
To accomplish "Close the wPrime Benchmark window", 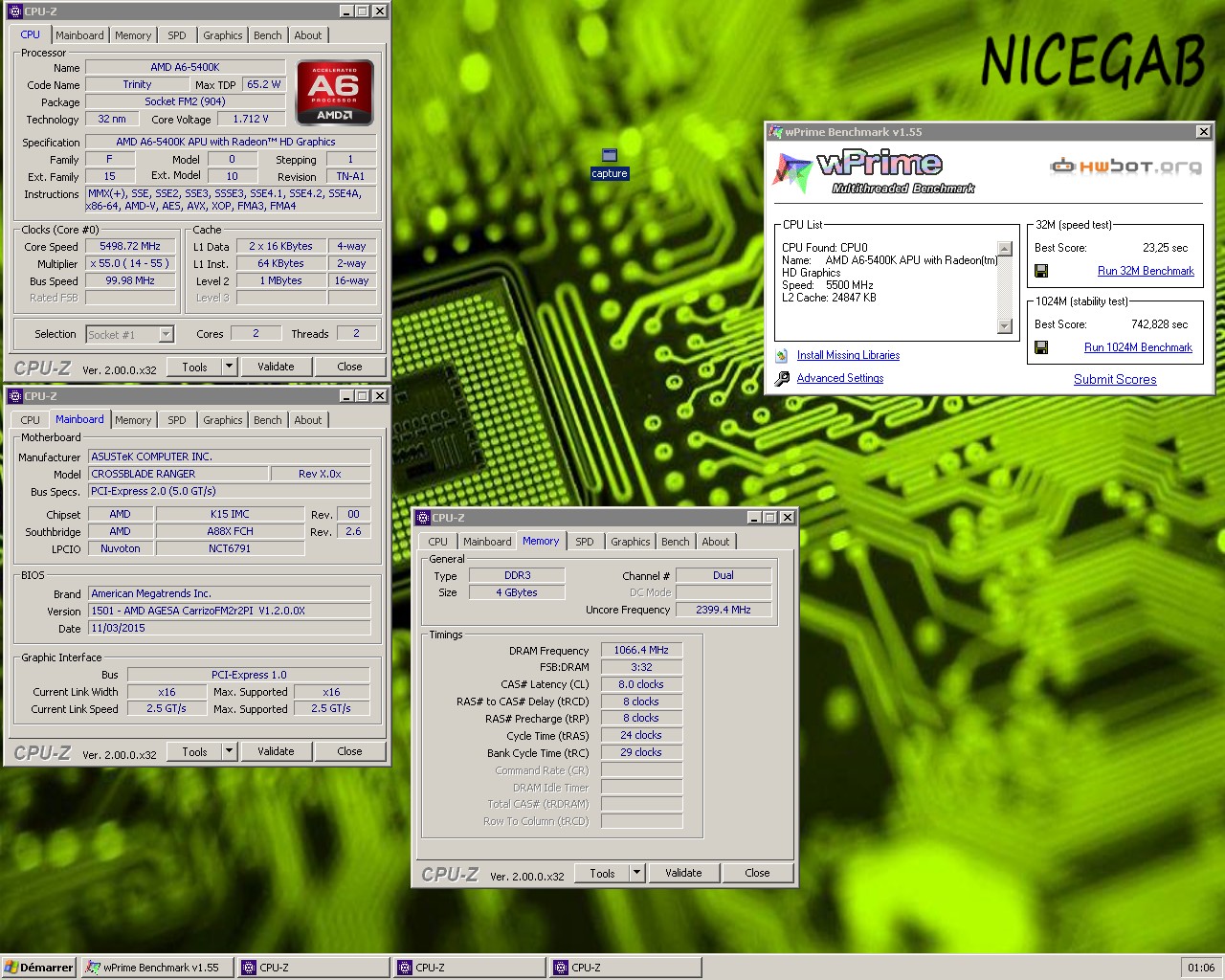I will click(x=1203, y=132).
